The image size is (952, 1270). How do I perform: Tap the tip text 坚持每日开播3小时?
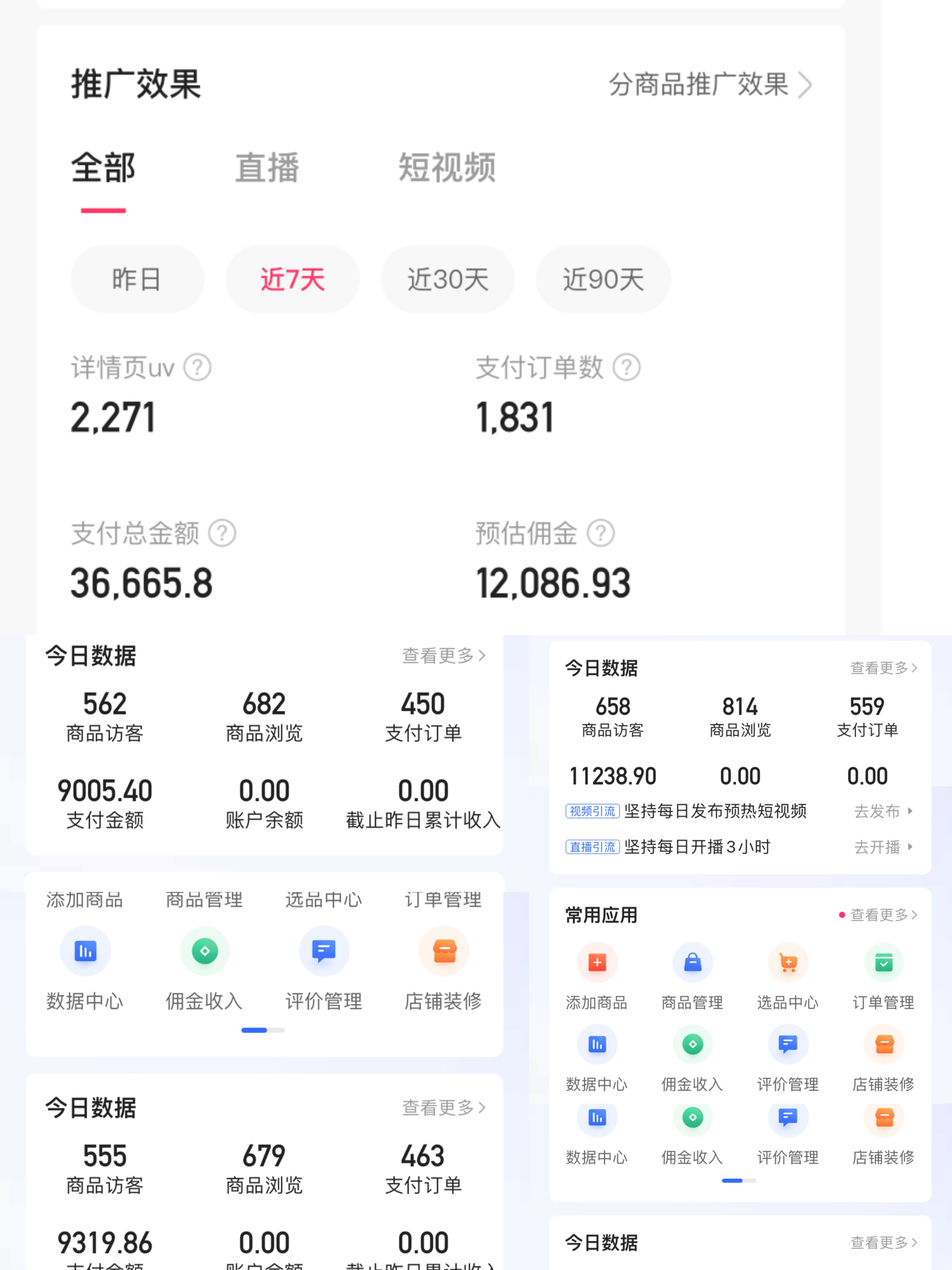[697, 847]
